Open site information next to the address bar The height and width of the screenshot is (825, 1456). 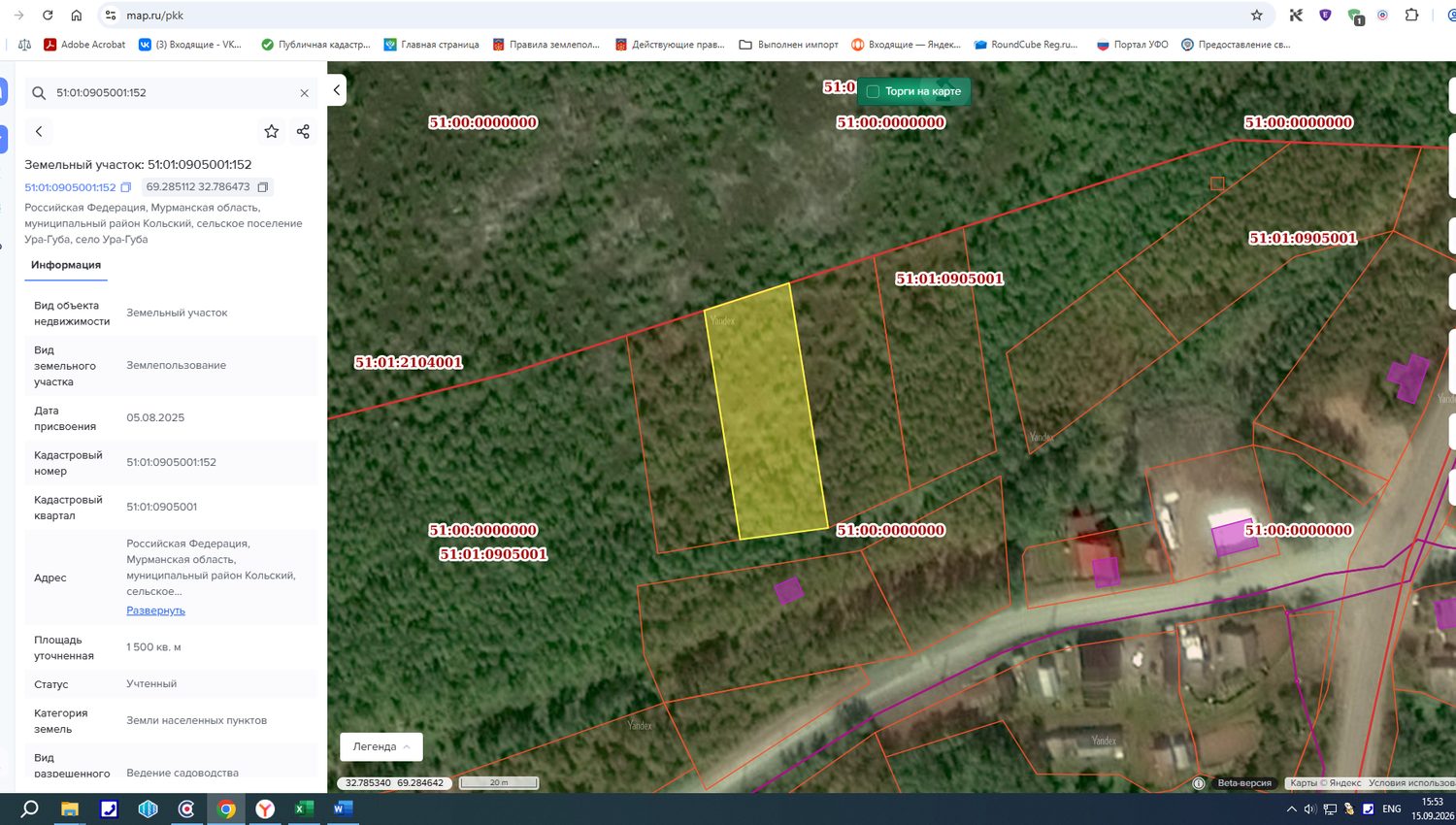point(111,16)
